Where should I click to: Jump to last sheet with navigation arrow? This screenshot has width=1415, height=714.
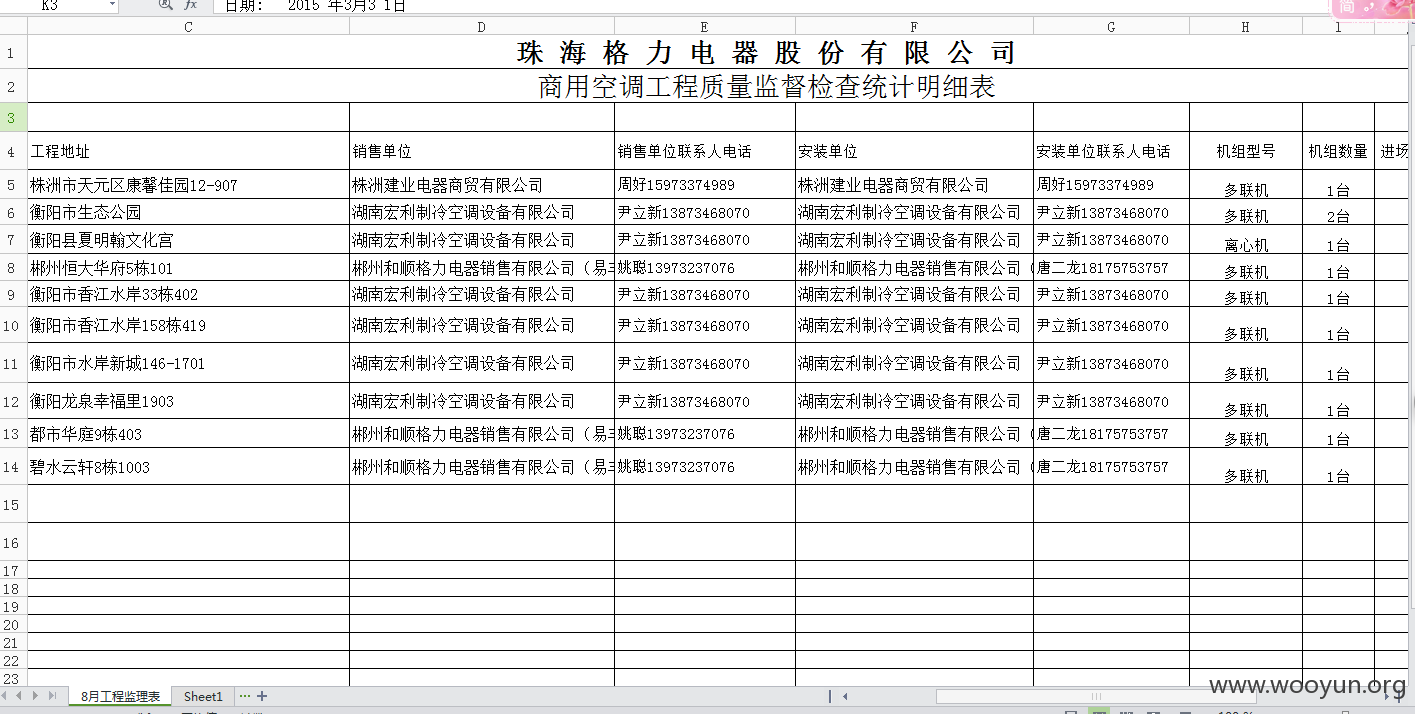53,696
